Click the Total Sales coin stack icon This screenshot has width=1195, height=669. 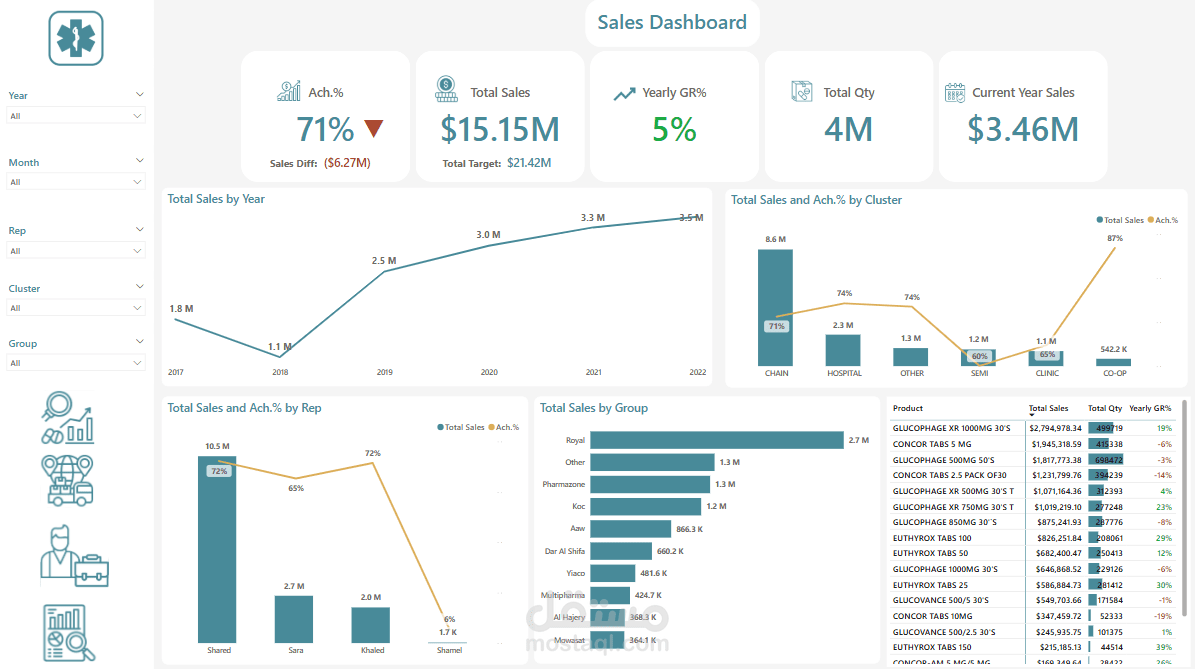[x=447, y=89]
